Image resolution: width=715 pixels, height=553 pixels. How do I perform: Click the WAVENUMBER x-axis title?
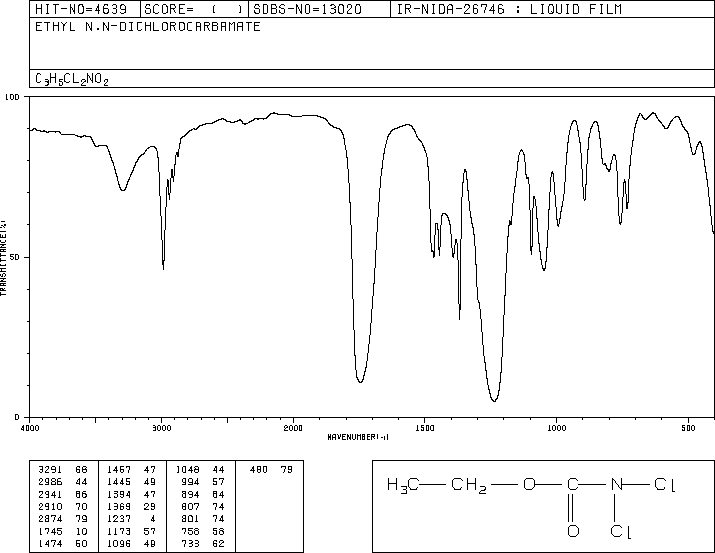pos(358,437)
